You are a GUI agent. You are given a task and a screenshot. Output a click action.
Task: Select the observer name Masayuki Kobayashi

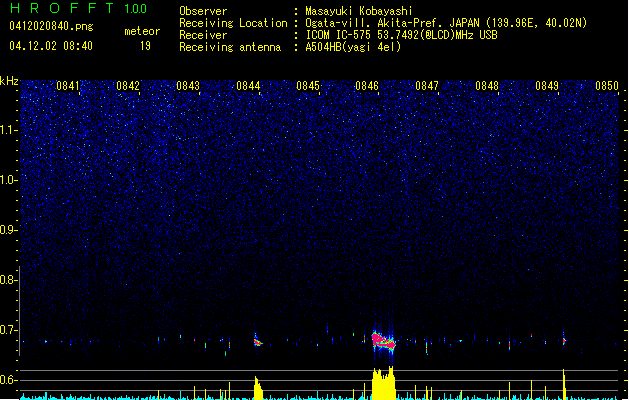[359, 11]
